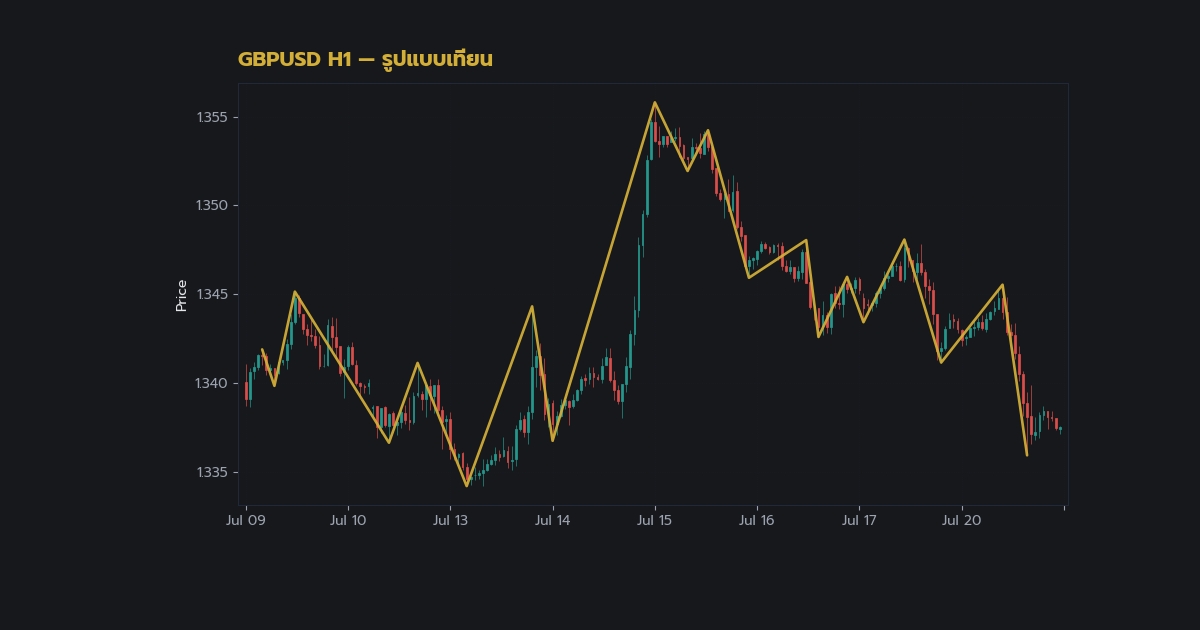Select the 1345 price axis label
Viewport: 1200px width, 630px height.
(211, 295)
